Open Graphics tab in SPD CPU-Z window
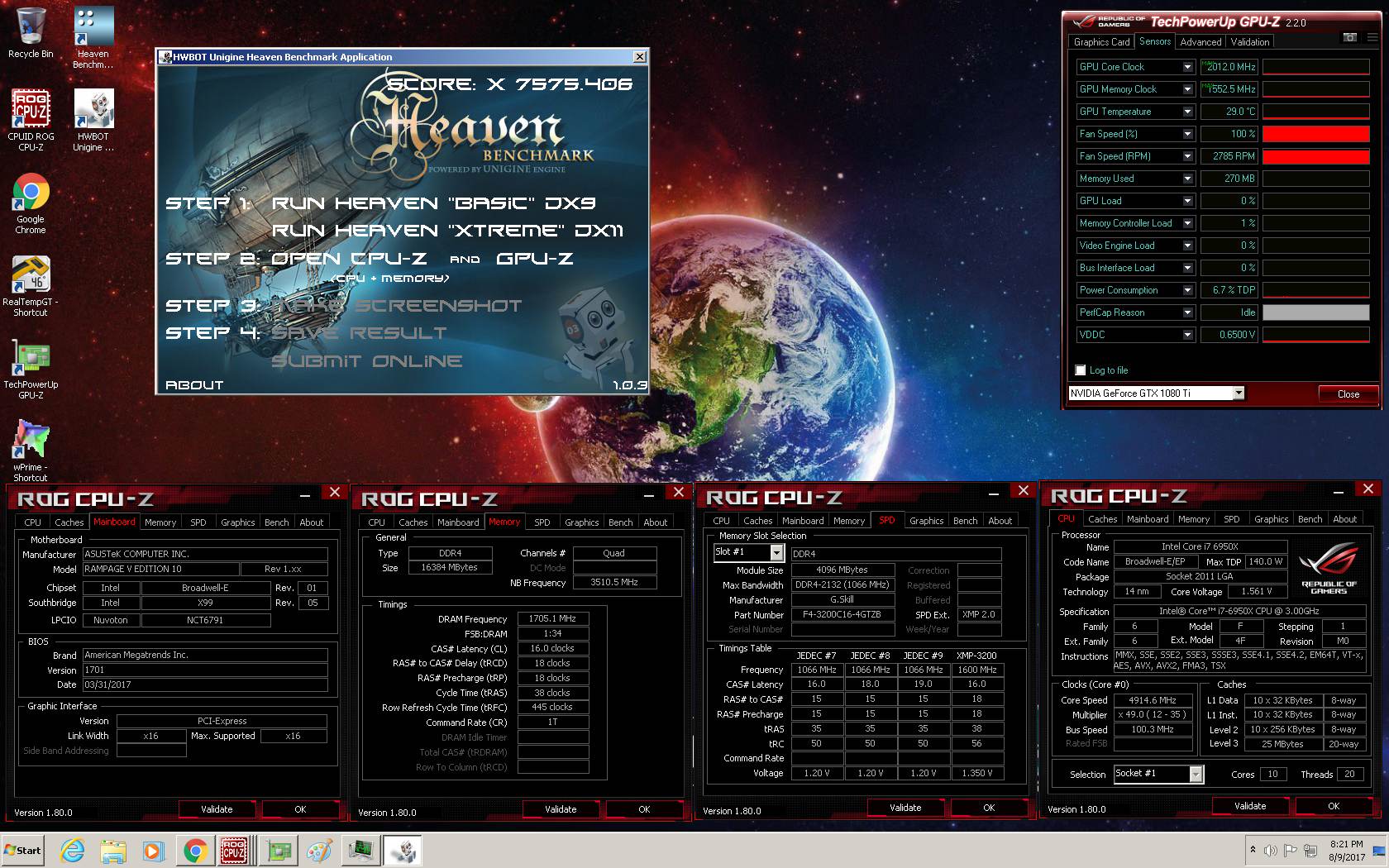Viewport: 1389px width, 868px height. [927, 521]
